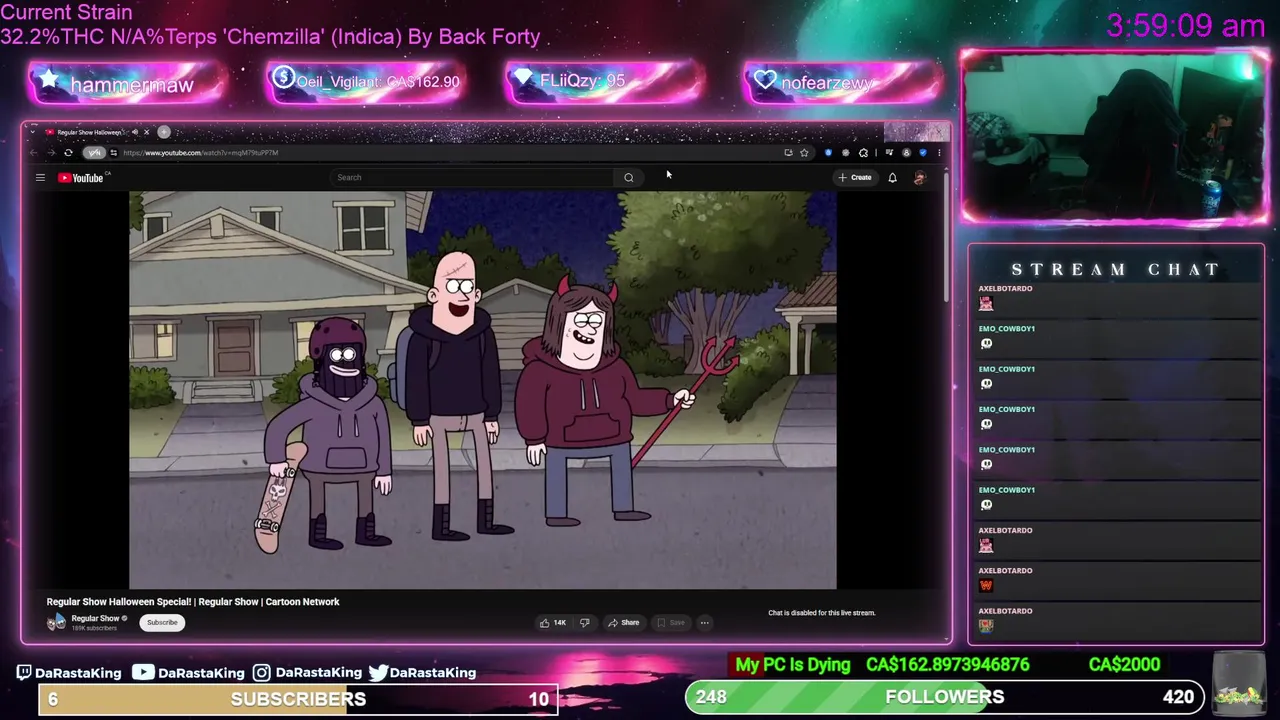Click the video player frame
1280x720 pixels.
(483, 390)
